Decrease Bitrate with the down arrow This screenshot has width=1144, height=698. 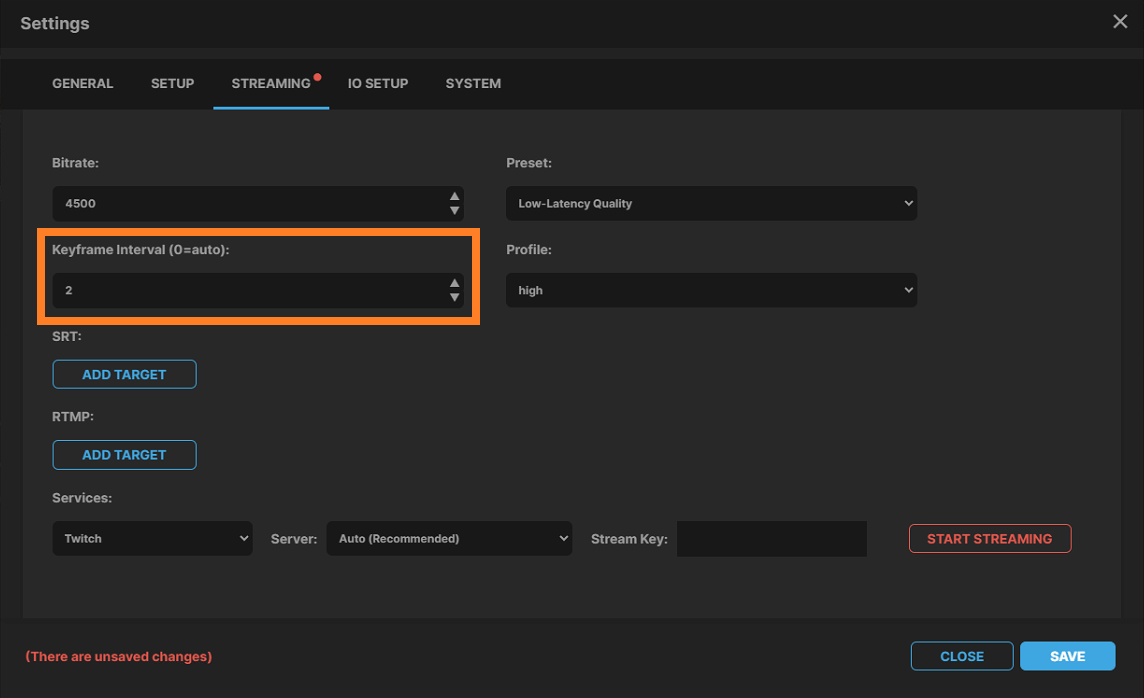[455, 211]
